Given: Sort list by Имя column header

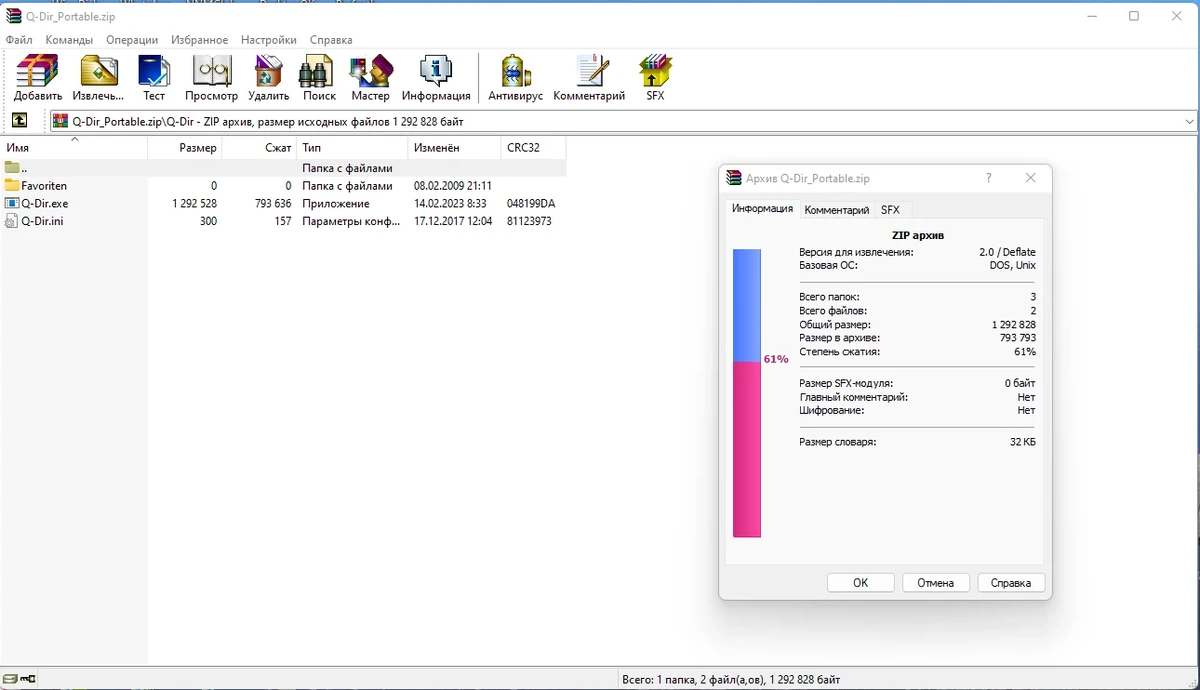Looking at the screenshot, I should [x=74, y=148].
